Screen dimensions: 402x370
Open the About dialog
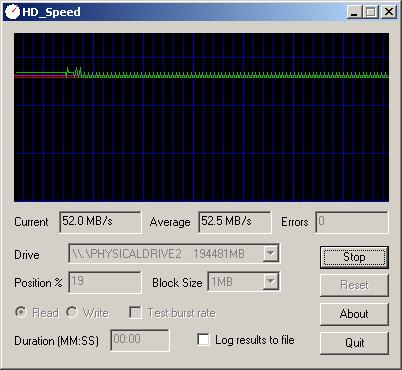(x=354, y=314)
